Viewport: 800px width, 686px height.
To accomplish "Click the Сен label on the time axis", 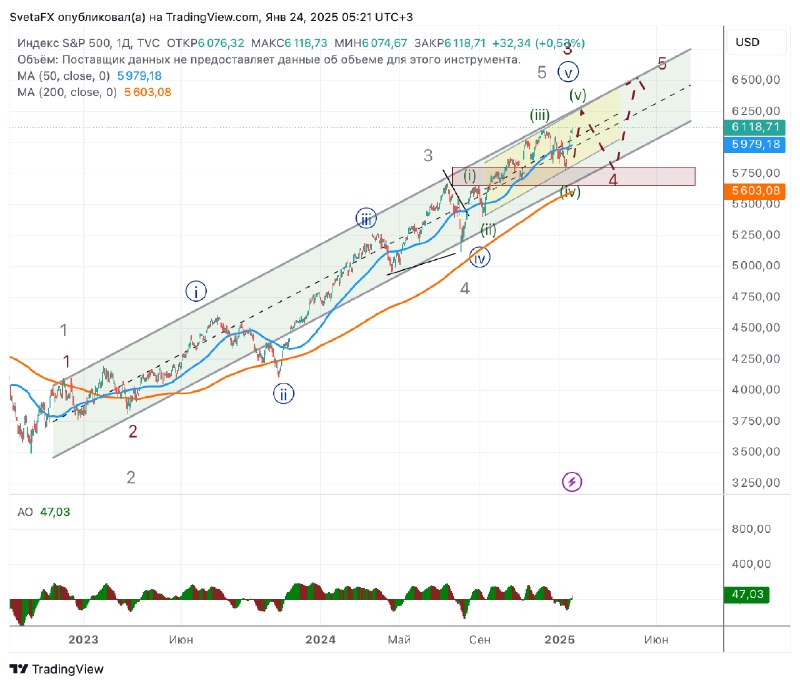I will (480, 640).
